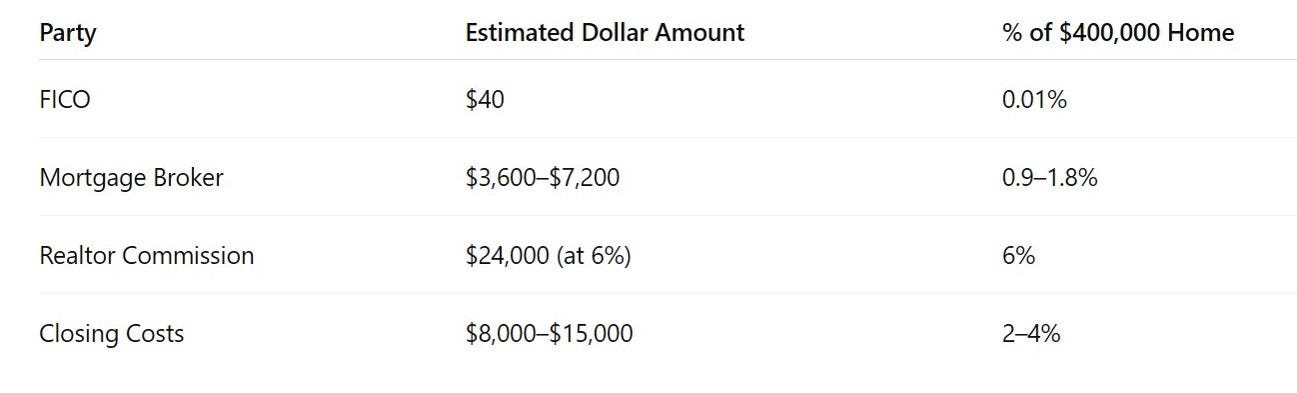
Task: Click the $3,600–$7,200 amount cell
Action: click(x=543, y=178)
